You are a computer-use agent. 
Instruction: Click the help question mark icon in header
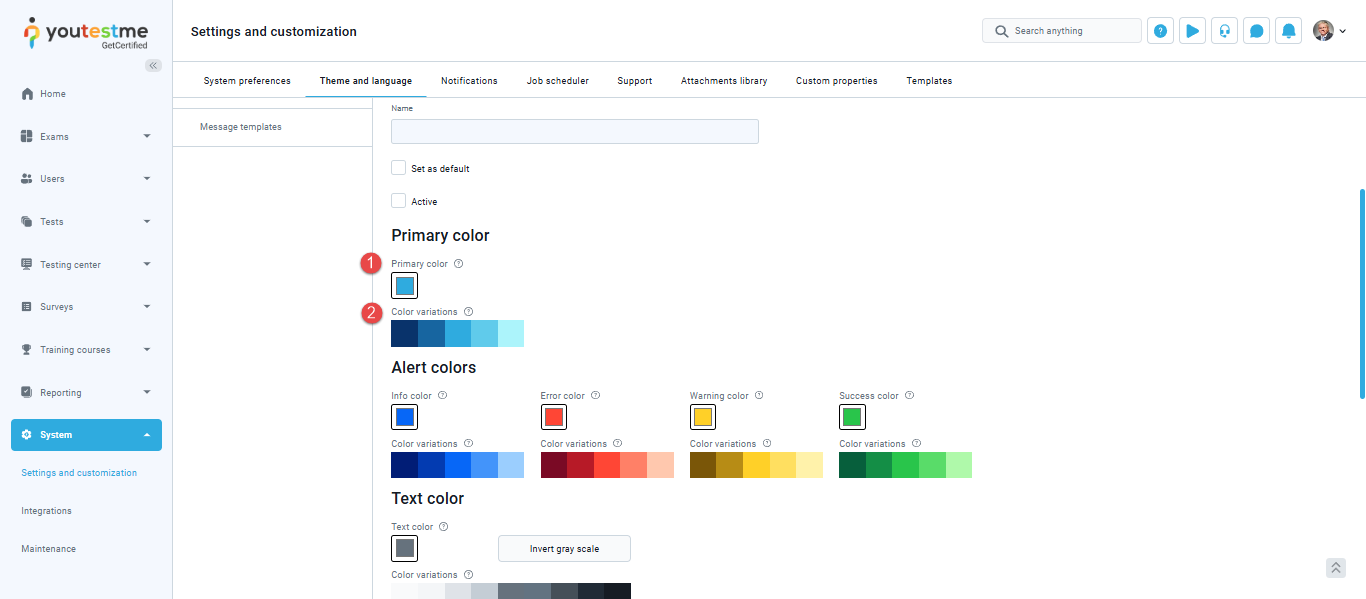(1160, 31)
